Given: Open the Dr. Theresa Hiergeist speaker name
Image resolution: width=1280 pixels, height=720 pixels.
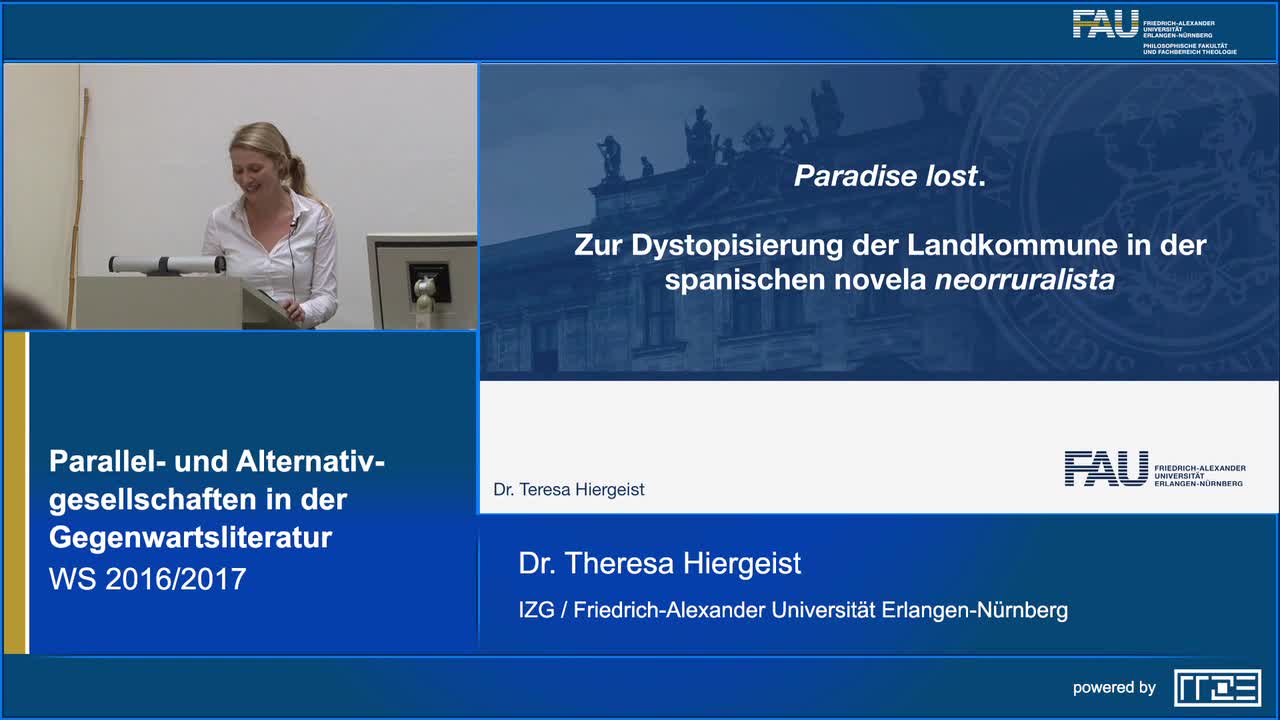Looking at the screenshot, I should [x=658, y=563].
